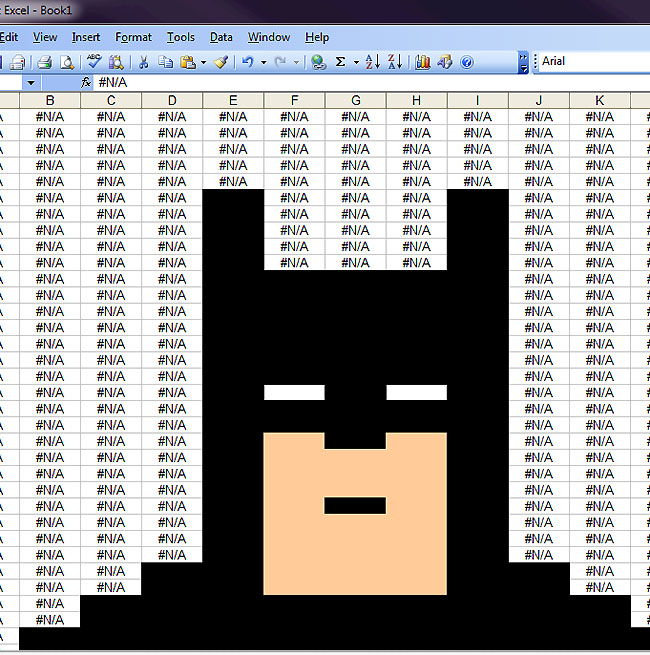Select topmost #N/A cell in column E

click(233, 117)
